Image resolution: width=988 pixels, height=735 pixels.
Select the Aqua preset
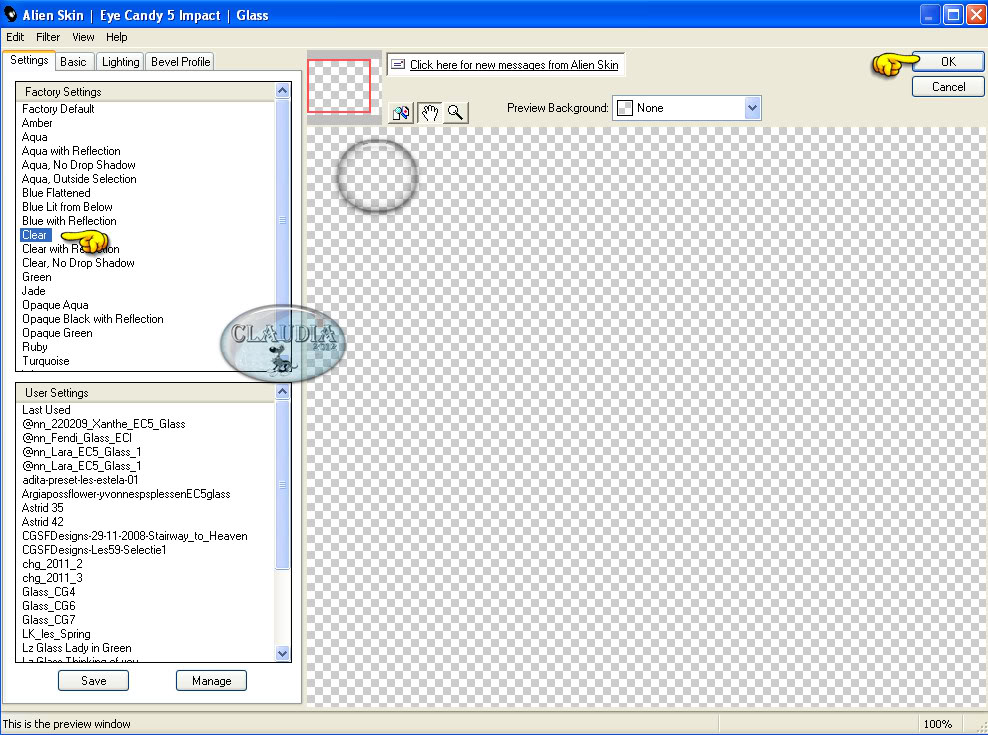pyautogui.click(x=35, y=137)
